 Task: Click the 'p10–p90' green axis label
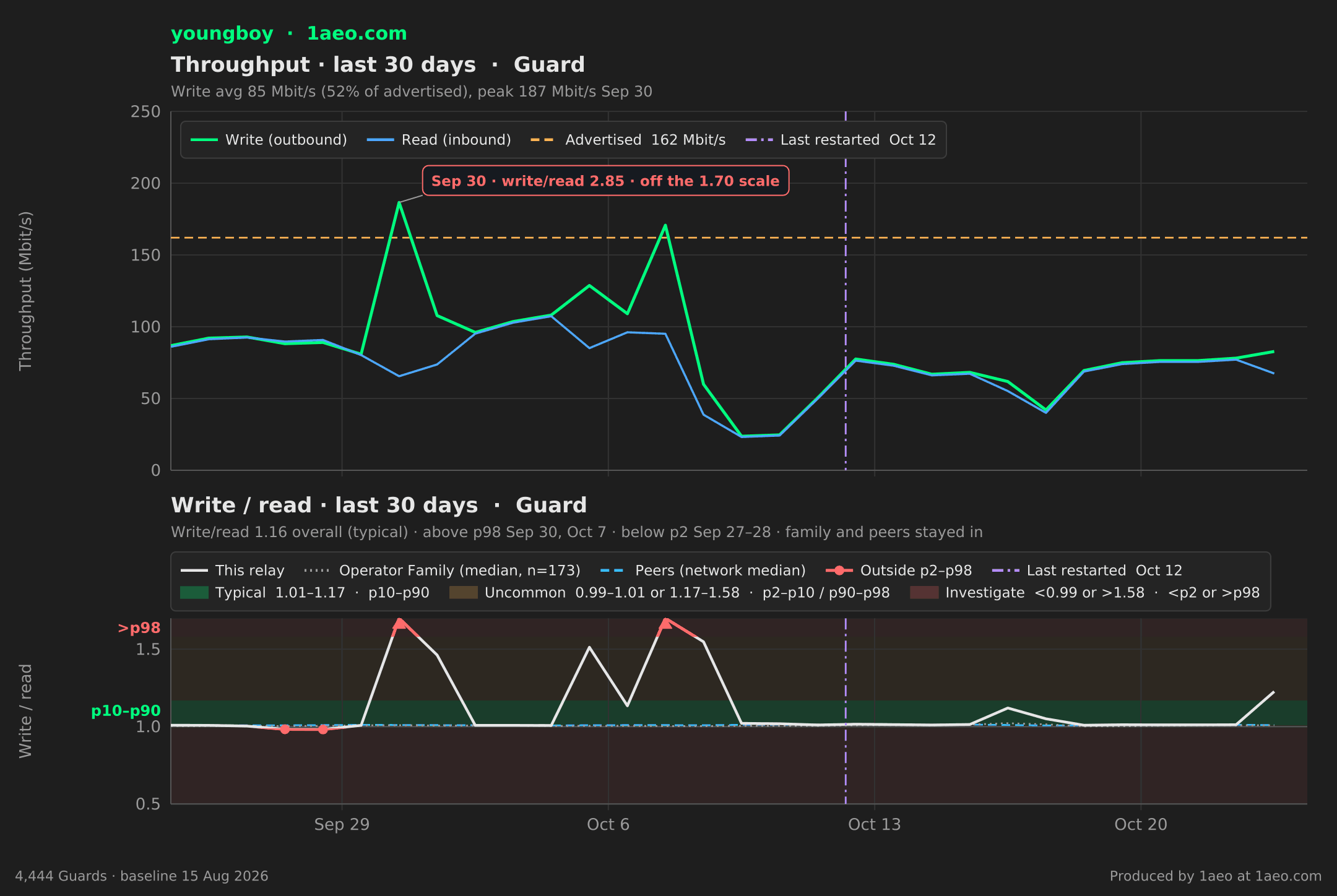tap(126, 711)
